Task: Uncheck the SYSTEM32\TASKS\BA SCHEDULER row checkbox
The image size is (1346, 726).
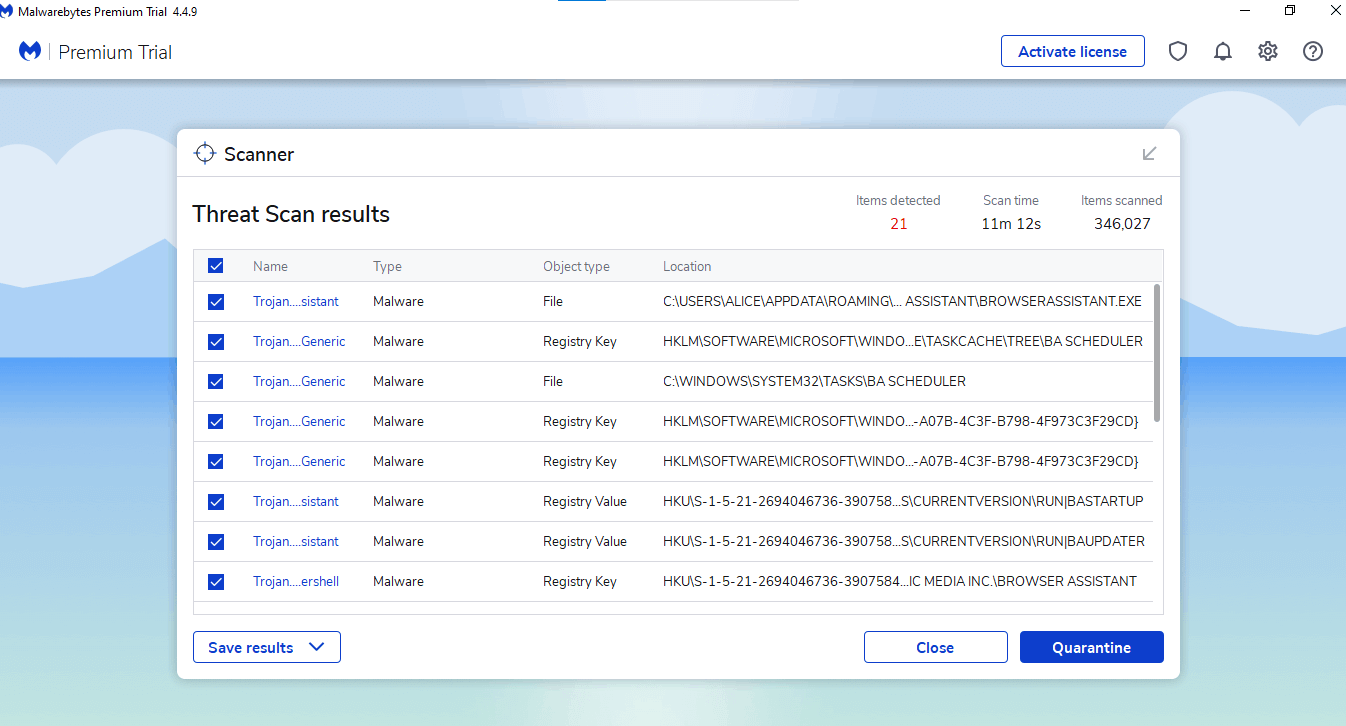Action: click(215, 382)
